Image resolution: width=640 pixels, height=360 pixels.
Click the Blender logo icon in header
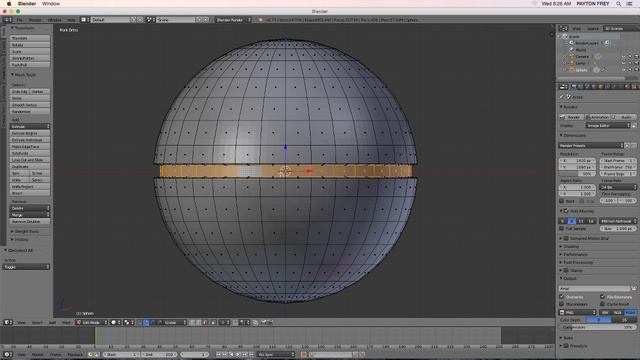(260, 20)
